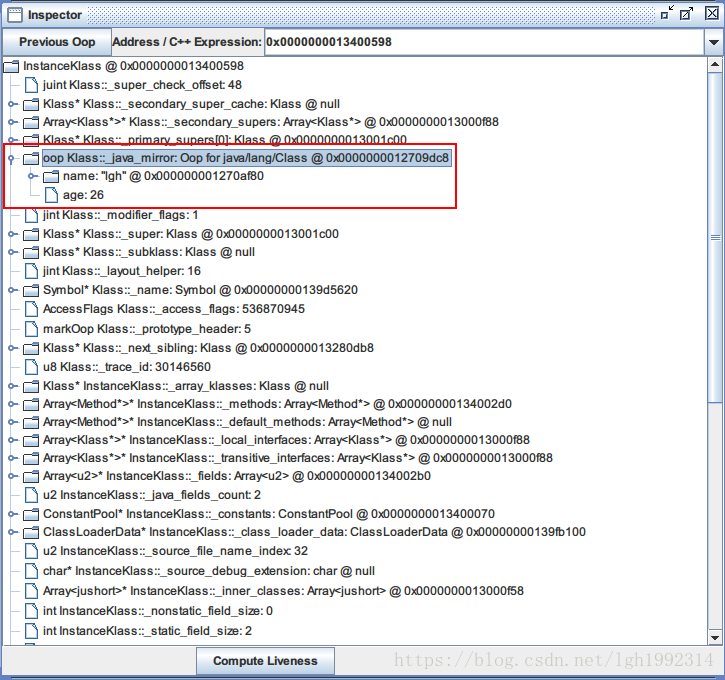Iconify the Inspector internal frame
The height and width of the screenshot is (680, 725).
point(667,13)
